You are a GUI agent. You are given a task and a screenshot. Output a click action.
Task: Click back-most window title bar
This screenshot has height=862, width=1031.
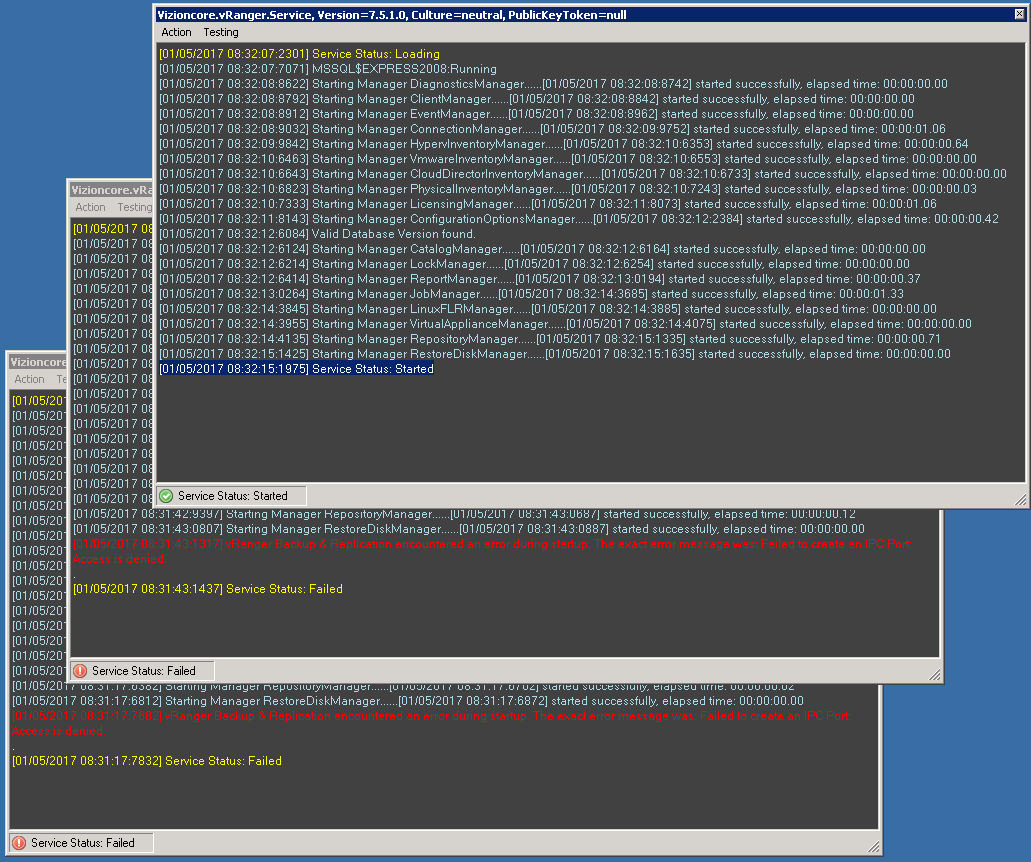click(x=38, y=362)
